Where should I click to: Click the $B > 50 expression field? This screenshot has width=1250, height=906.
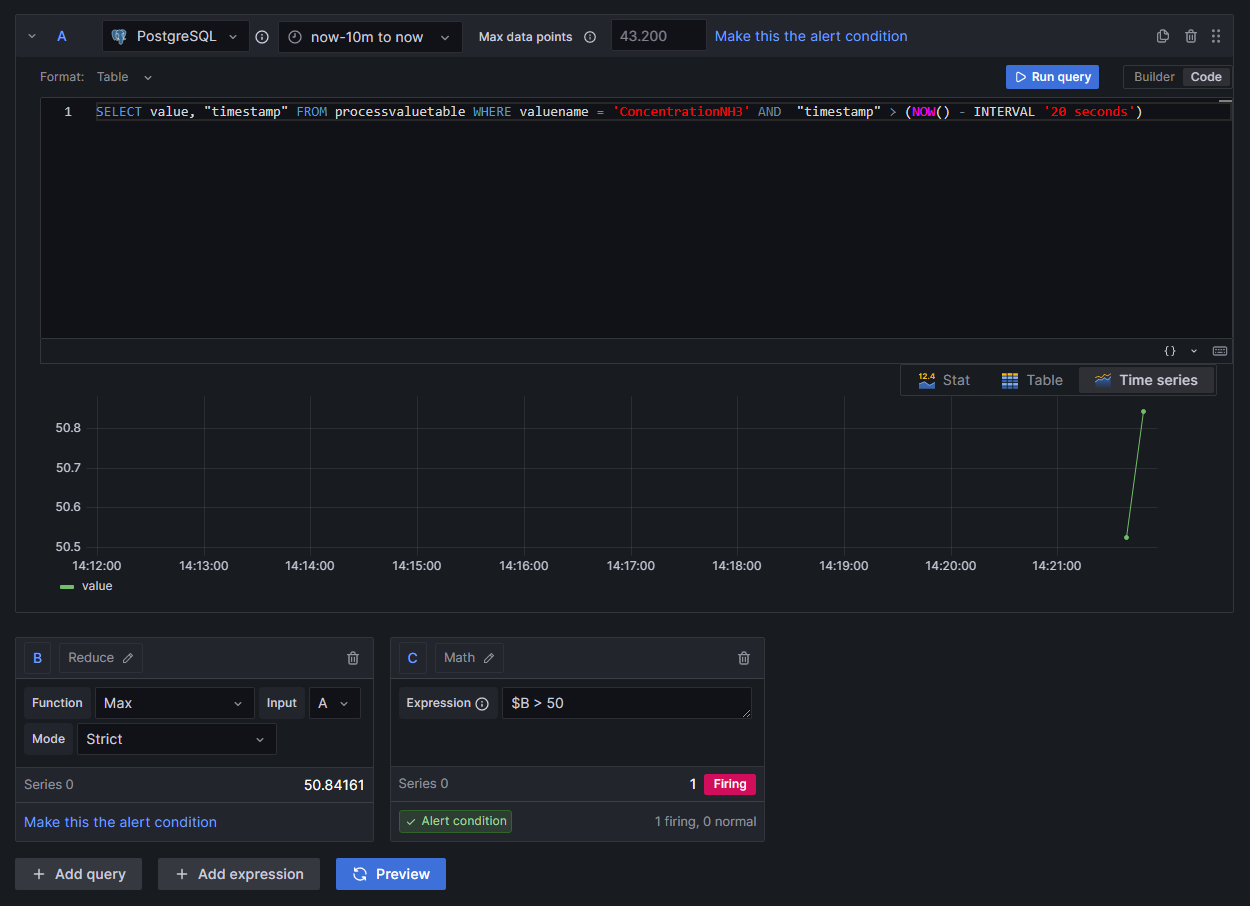point(627,703)
